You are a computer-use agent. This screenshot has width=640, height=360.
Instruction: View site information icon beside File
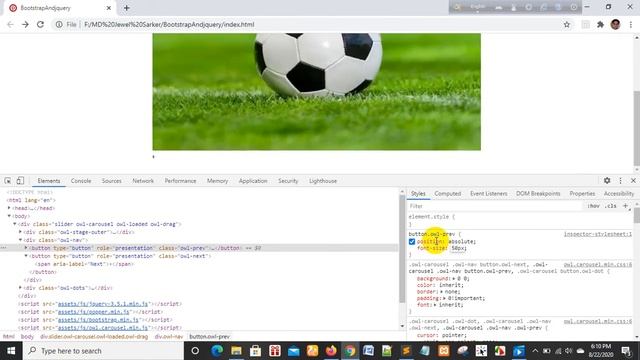(59, 24)
